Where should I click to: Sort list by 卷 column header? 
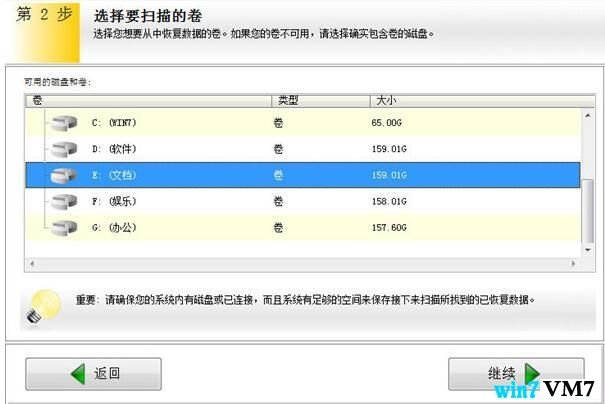tap(149, 101)
